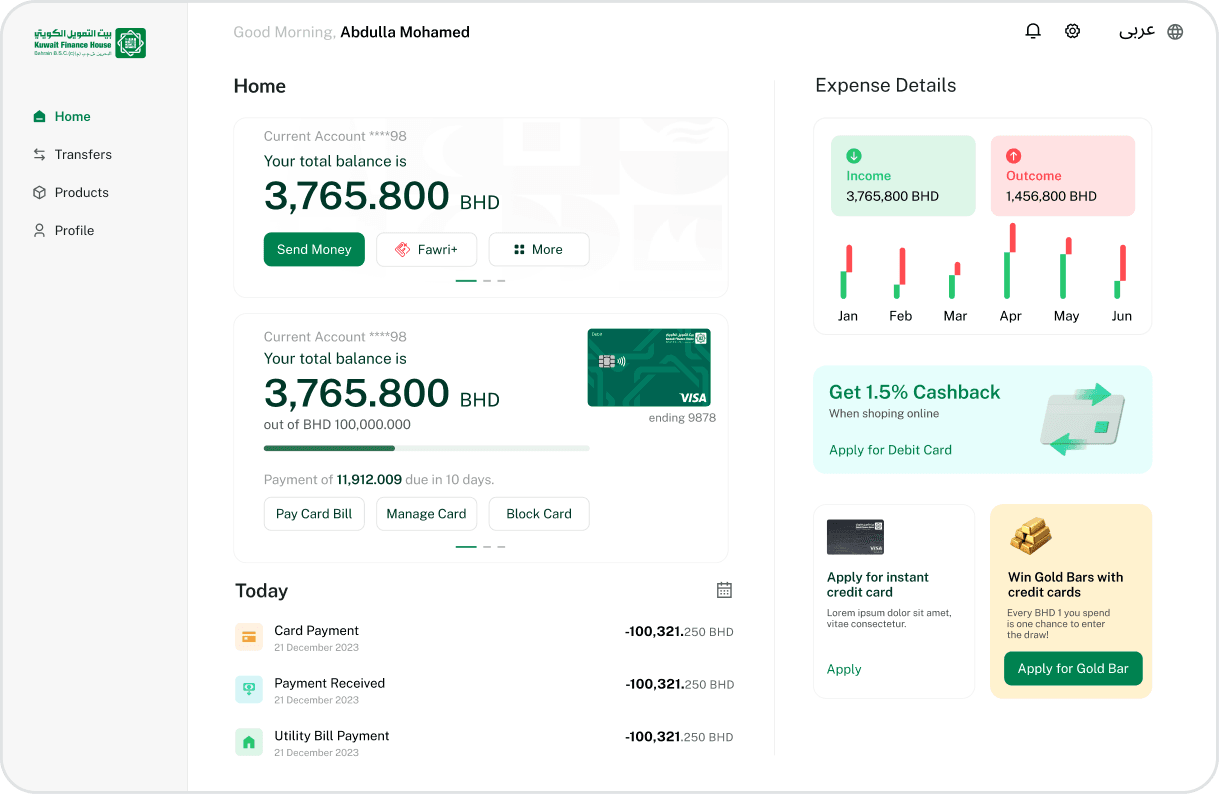
Task: Select the active carousel dot on first account card
Action: point(466,281)
